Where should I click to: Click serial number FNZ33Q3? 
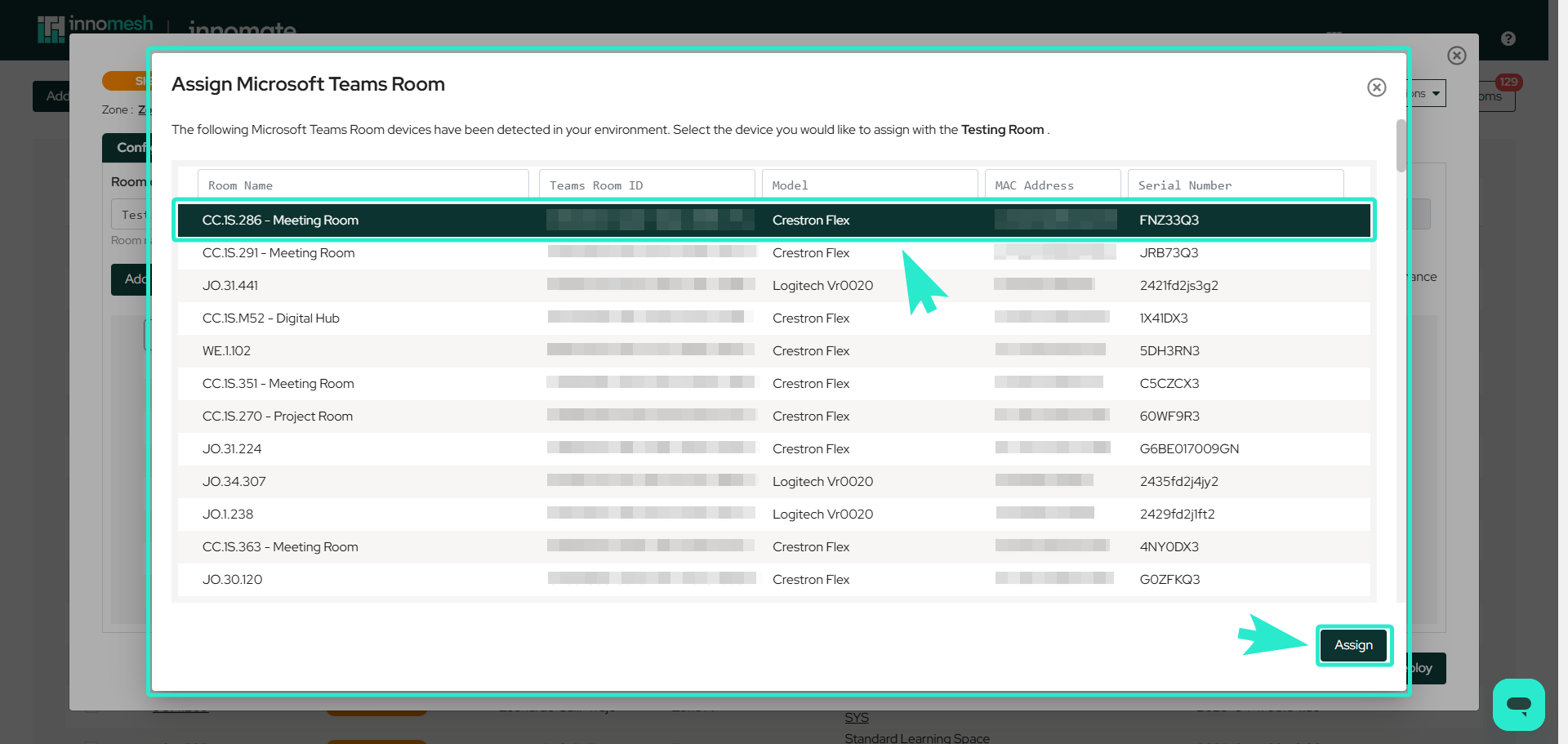click(x=1169, y=221)
